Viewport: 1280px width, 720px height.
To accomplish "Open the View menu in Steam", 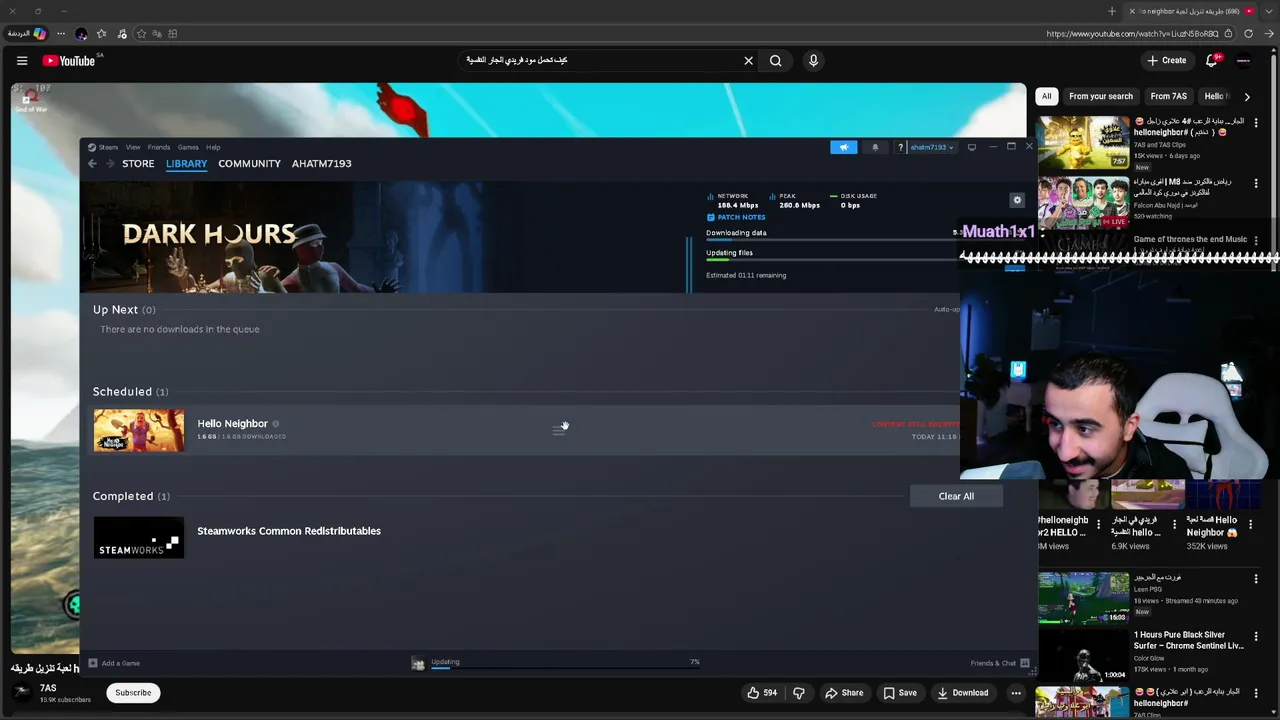I will click(133, 147).
